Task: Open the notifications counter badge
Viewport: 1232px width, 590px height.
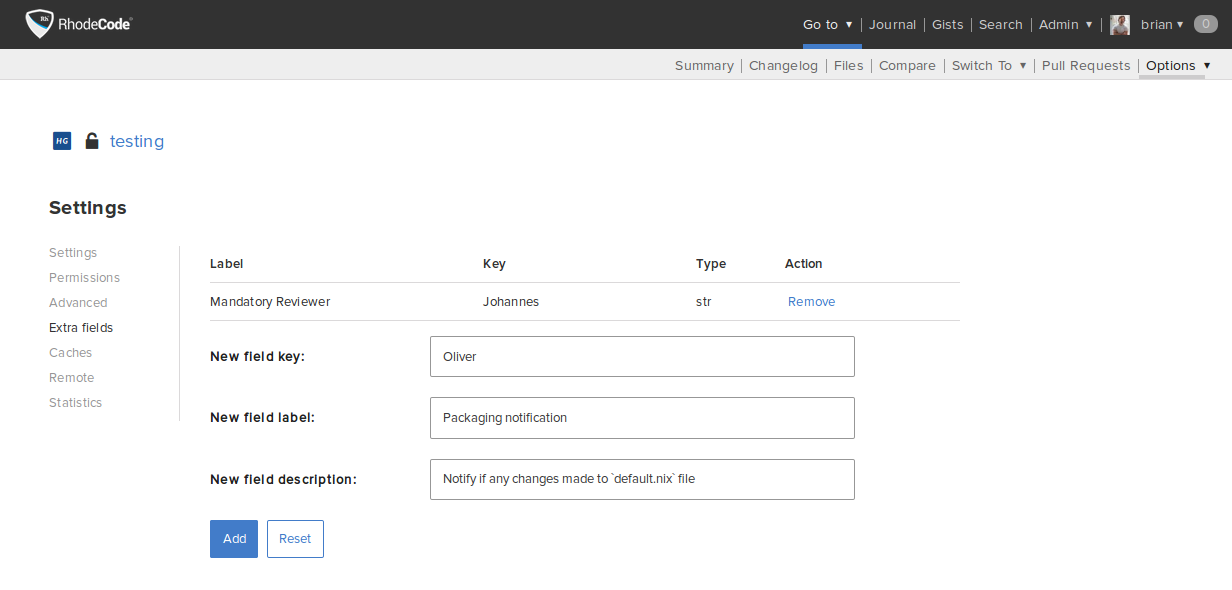Action: (1205, 25)
